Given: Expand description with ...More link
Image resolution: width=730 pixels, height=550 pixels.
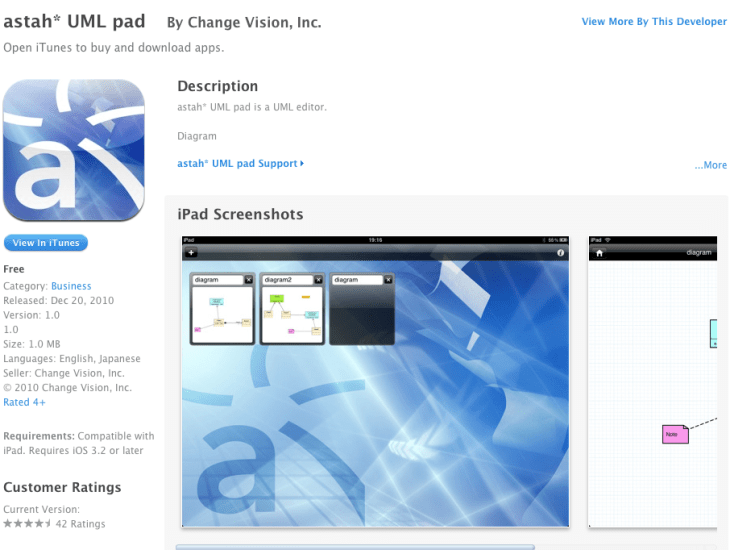Looking at the screenshot, I should (x=710, y=166).
